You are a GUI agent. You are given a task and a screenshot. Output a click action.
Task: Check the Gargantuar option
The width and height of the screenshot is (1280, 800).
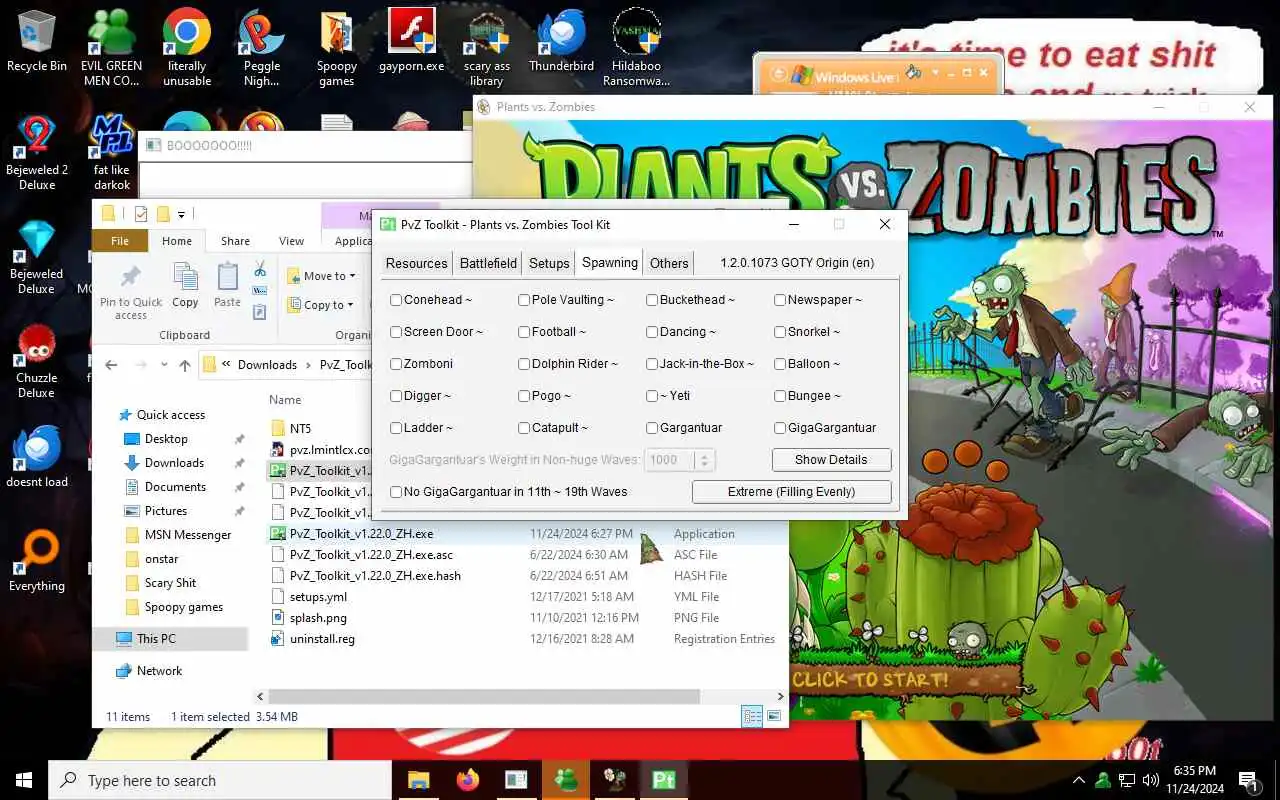[x=652, y=428]
